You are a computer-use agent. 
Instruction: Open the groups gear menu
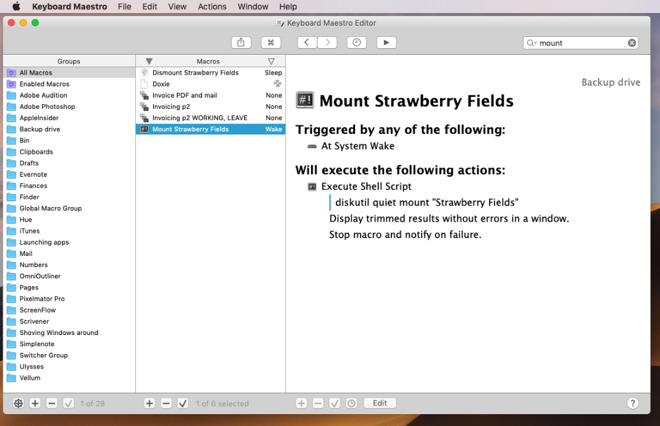click(18, 403)
